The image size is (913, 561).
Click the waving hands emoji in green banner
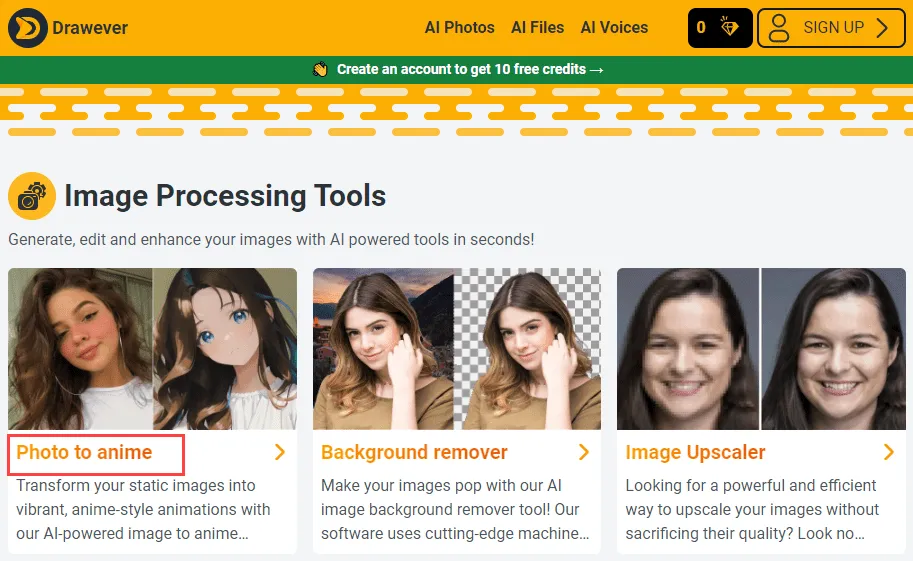tap(320, 70)
